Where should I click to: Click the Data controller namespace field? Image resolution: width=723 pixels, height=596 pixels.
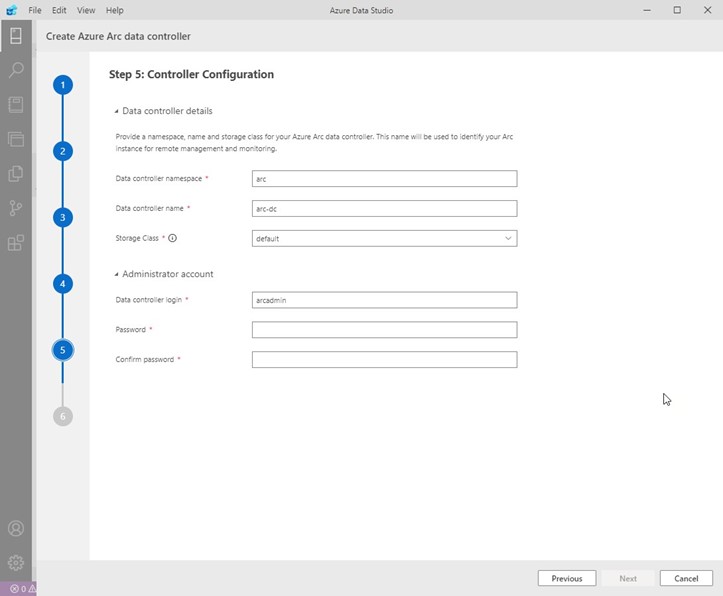pyautogui.click(x=385, y=179)
